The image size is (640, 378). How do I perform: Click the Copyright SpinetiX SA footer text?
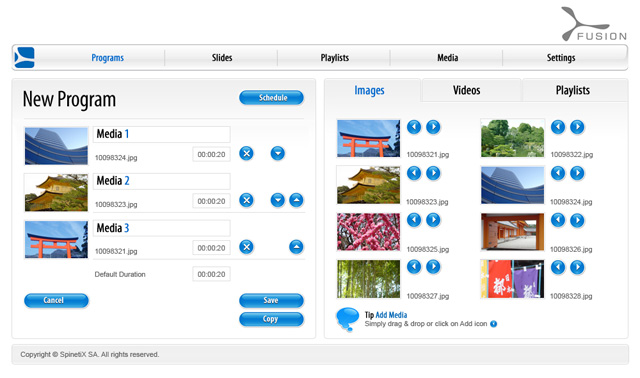90,354
